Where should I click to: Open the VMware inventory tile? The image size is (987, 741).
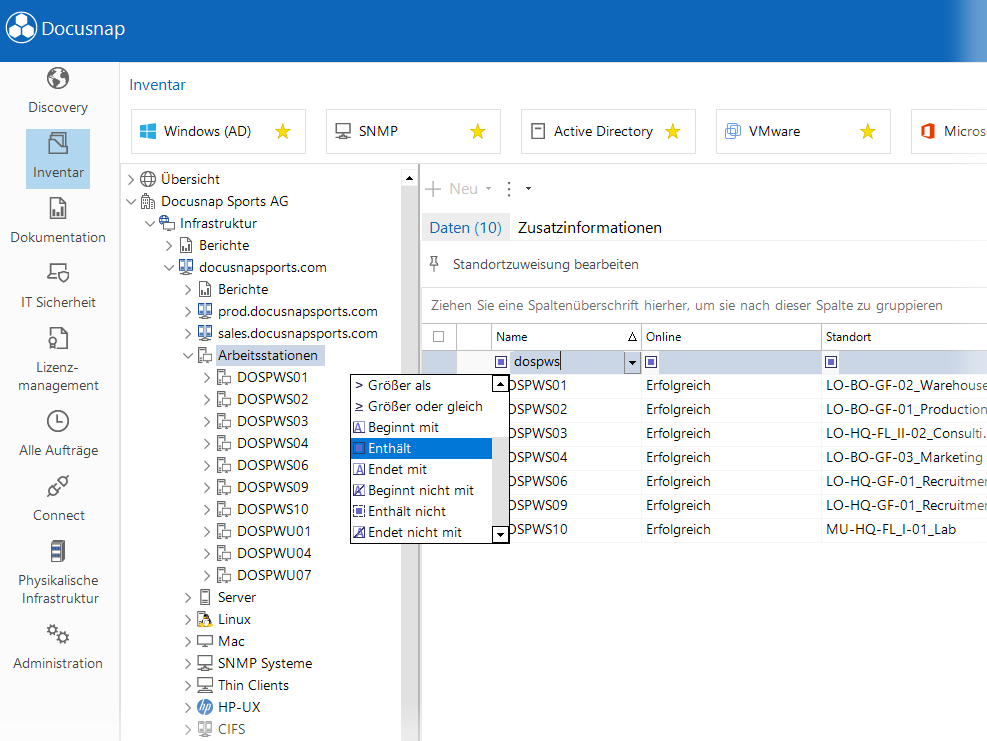[803, 131]
